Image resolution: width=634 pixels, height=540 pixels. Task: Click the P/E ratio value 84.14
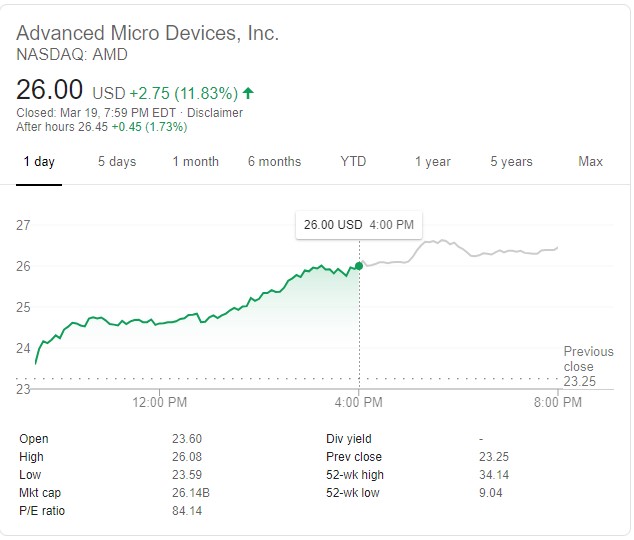tap(187, 511)
